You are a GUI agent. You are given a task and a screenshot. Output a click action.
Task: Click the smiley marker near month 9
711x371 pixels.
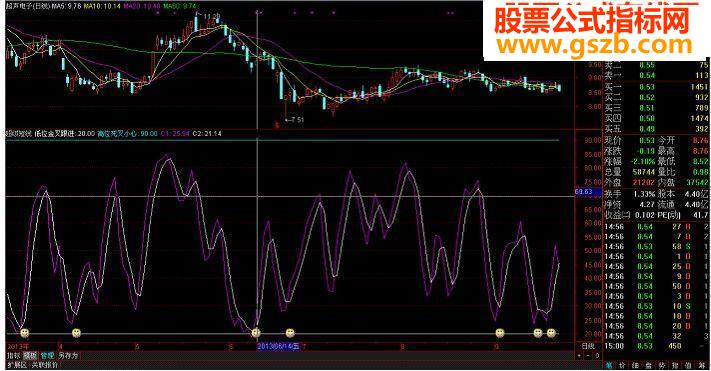click(500, 333)
